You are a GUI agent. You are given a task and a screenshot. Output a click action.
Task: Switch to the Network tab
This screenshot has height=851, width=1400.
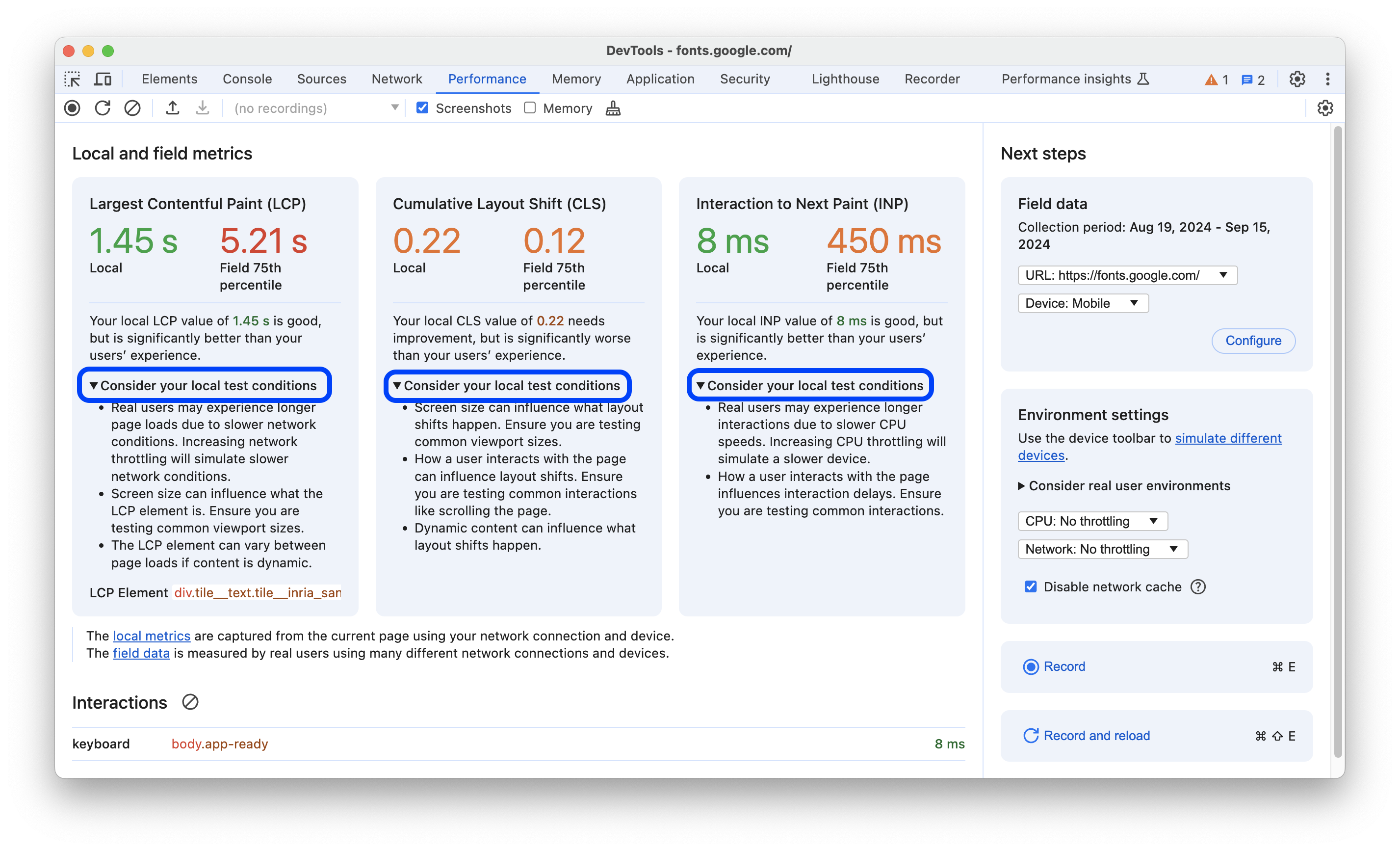397,79
